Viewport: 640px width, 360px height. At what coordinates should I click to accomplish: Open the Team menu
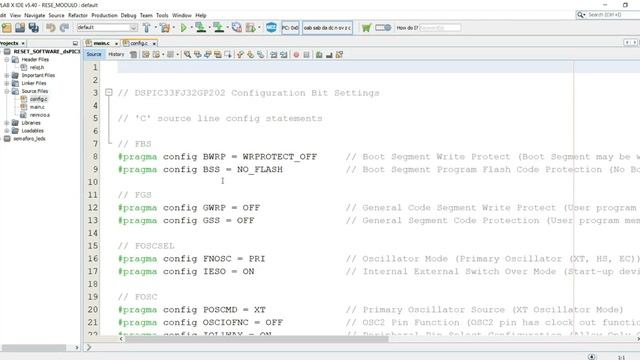146,15
